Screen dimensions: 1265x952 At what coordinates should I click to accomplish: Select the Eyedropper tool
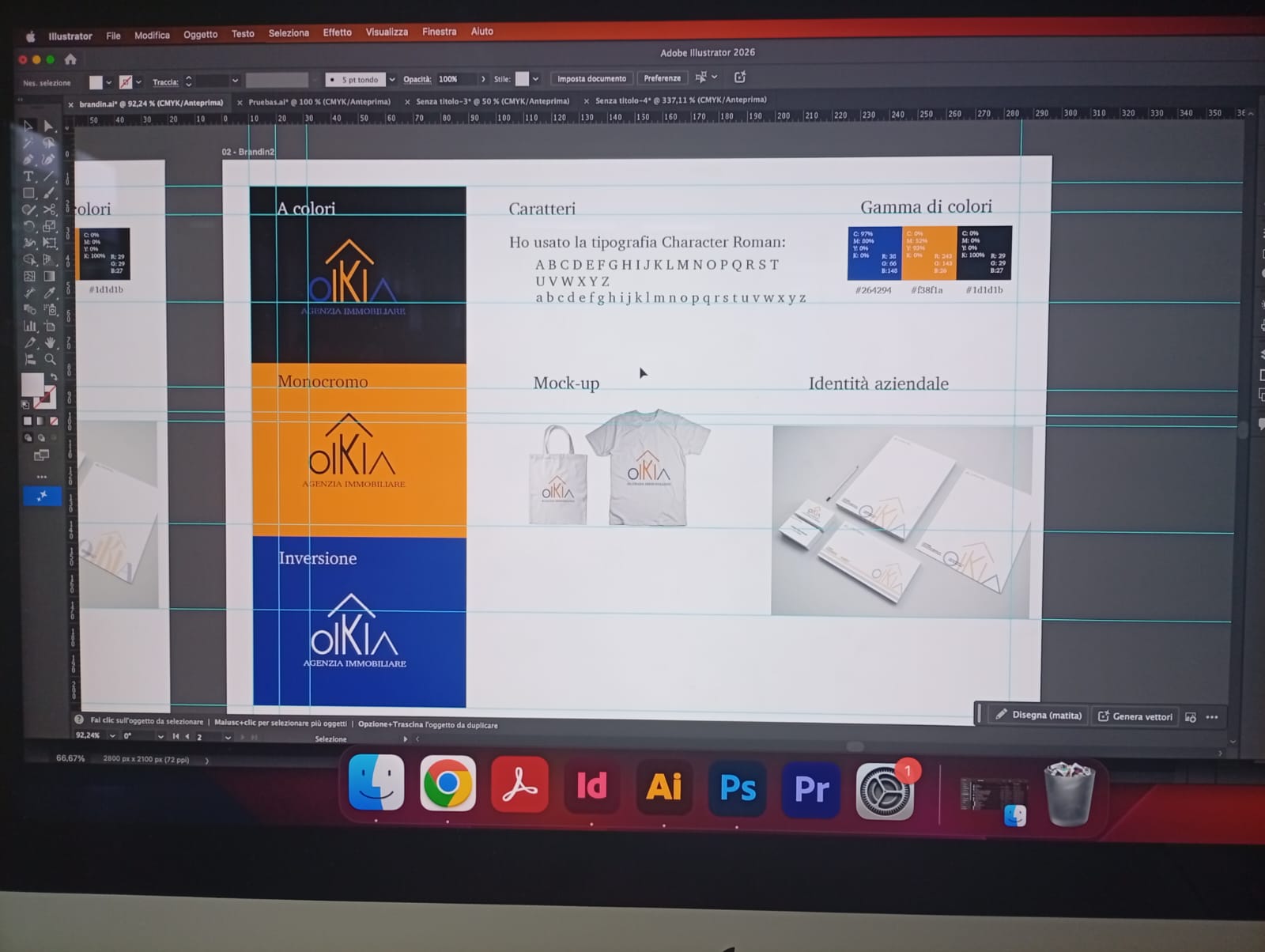point(49,293)
